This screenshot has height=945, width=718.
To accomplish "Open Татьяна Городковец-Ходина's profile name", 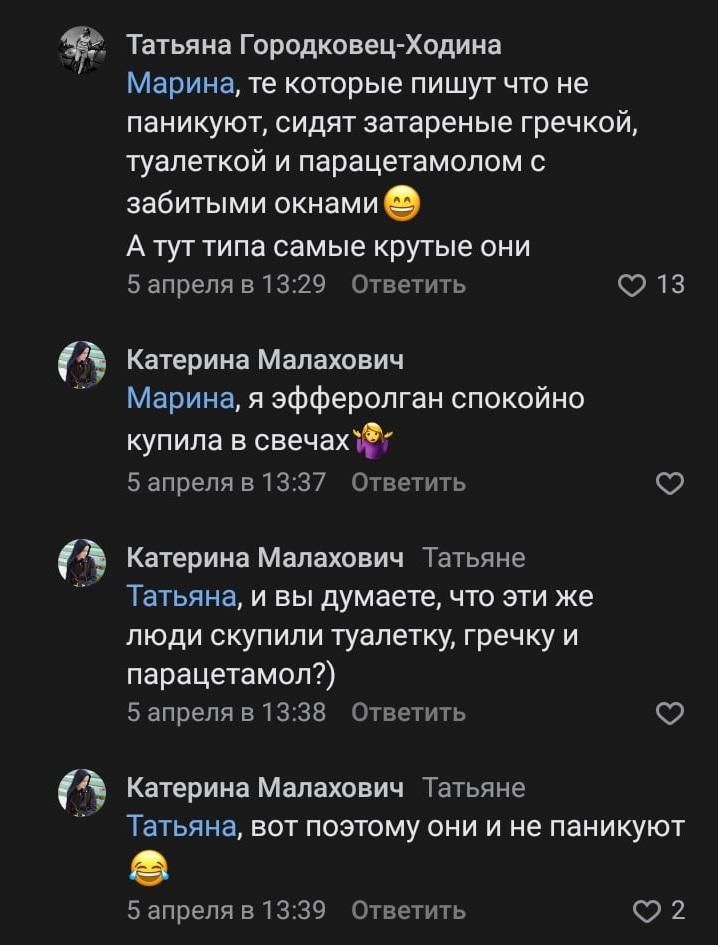I will tap(314, 45).
